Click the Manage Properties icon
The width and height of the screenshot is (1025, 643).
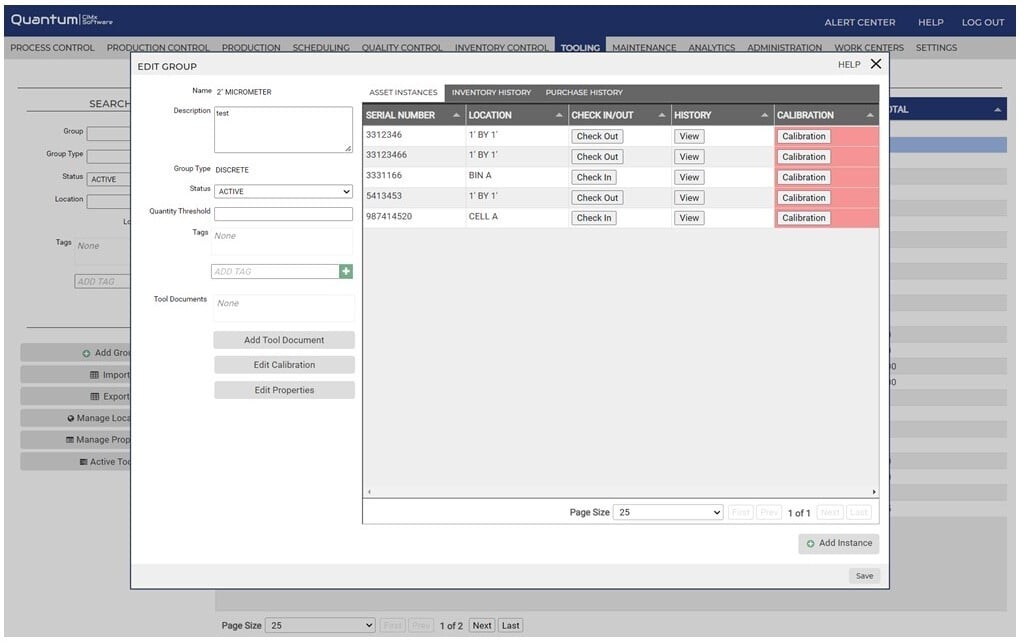(x=69, y=439)
